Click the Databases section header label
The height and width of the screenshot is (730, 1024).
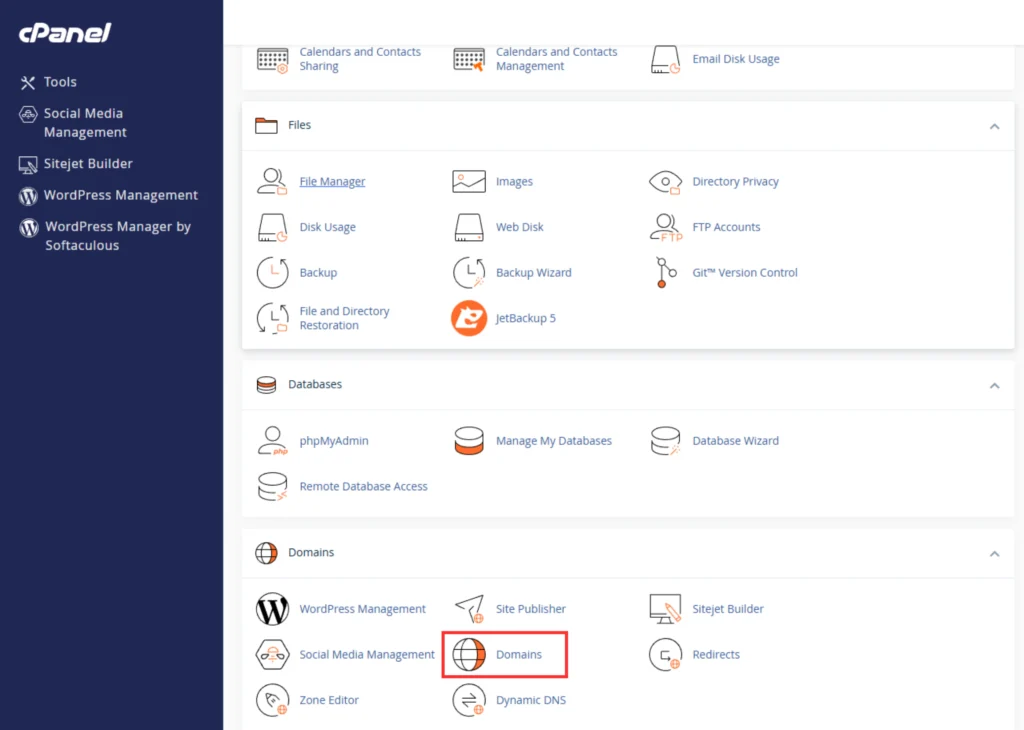[315, 384]
